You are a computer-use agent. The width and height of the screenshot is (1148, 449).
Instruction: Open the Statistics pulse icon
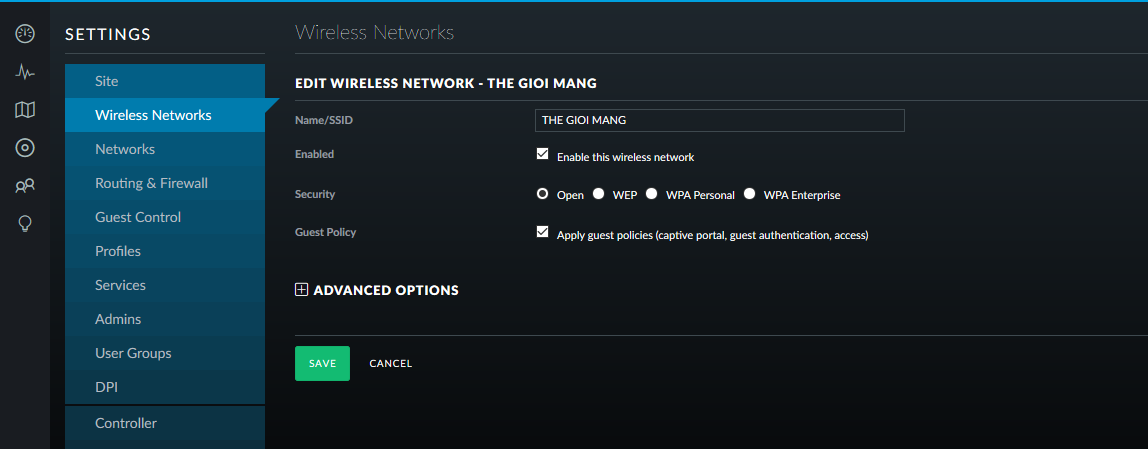[x=25, y=72]
